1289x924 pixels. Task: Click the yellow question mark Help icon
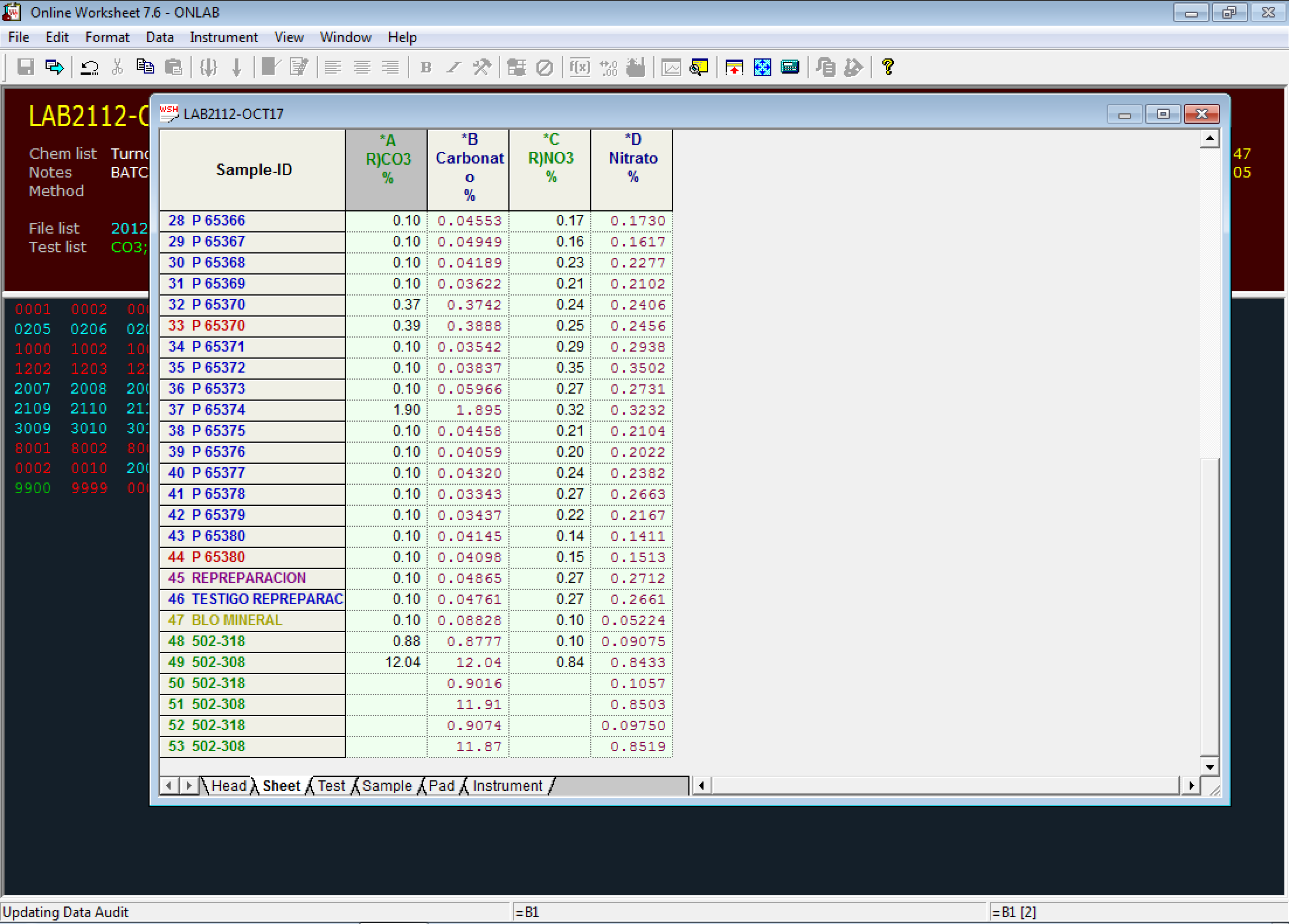[x=888, y=67]
